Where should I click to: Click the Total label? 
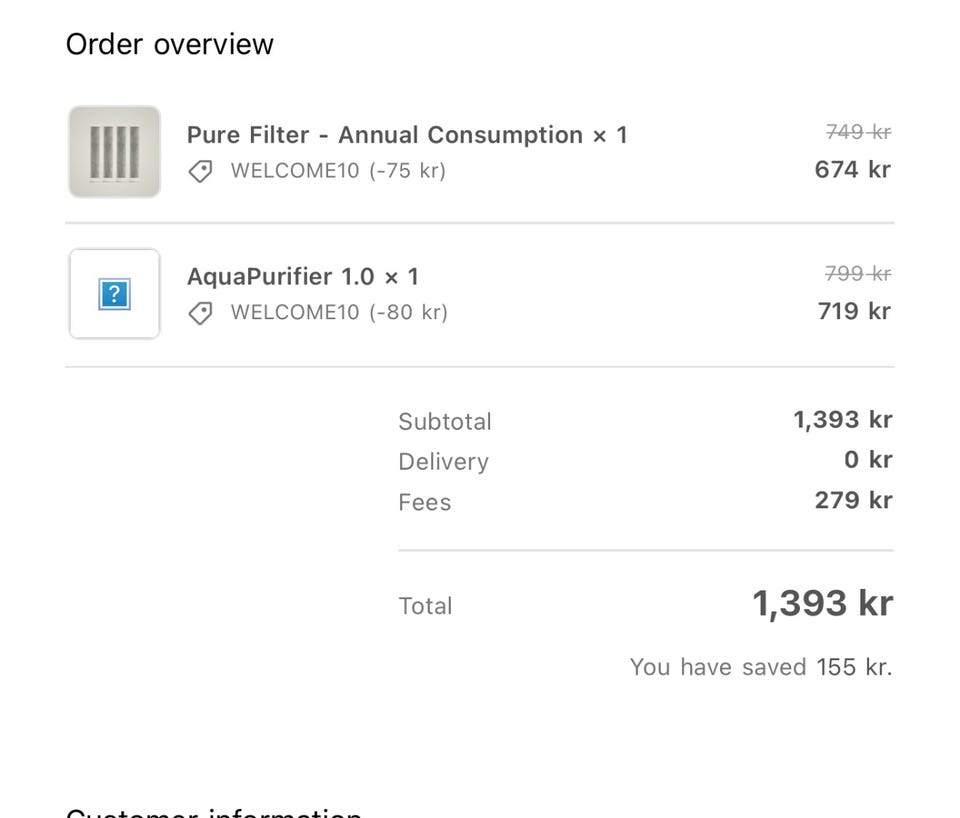[425, 606]
